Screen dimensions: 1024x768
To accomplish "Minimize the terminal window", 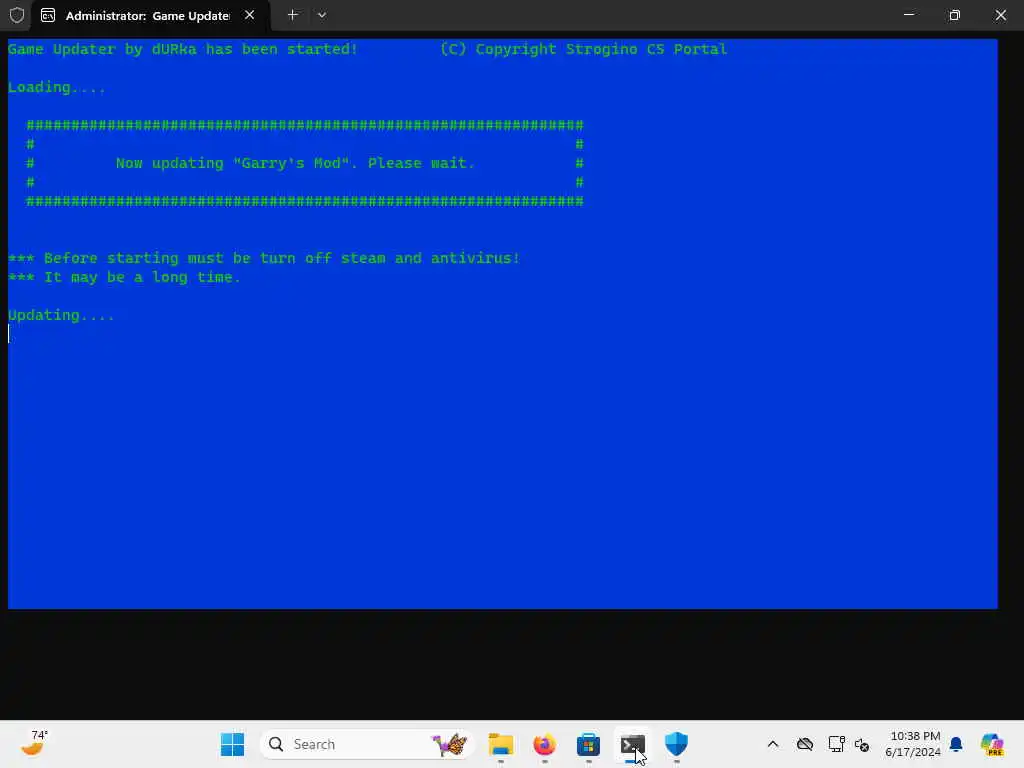I will [908, 15].
